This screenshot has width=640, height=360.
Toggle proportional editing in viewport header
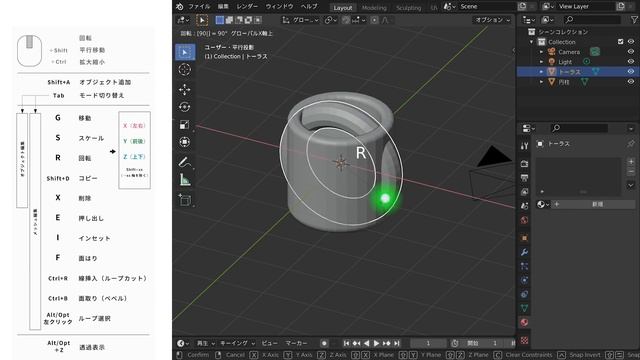[x=374, y=20]
